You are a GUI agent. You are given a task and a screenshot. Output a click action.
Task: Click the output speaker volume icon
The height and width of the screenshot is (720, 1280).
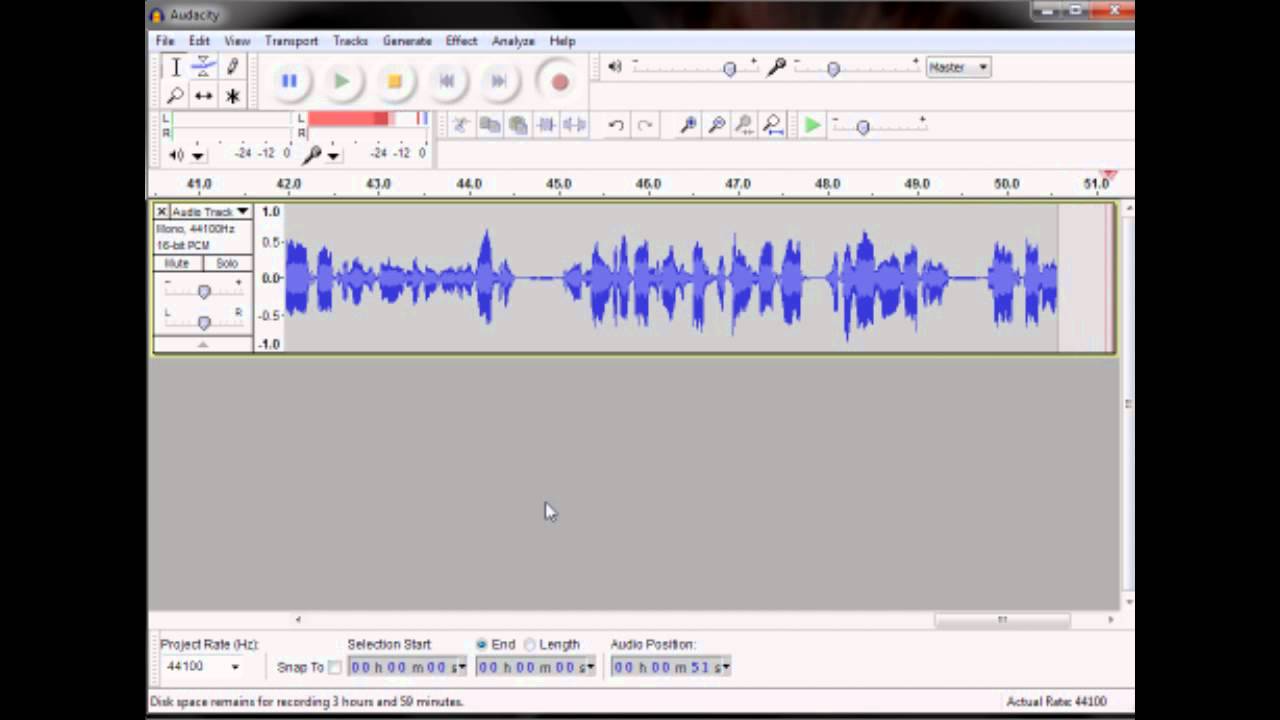pyautogui.click(x=615, y=67)
